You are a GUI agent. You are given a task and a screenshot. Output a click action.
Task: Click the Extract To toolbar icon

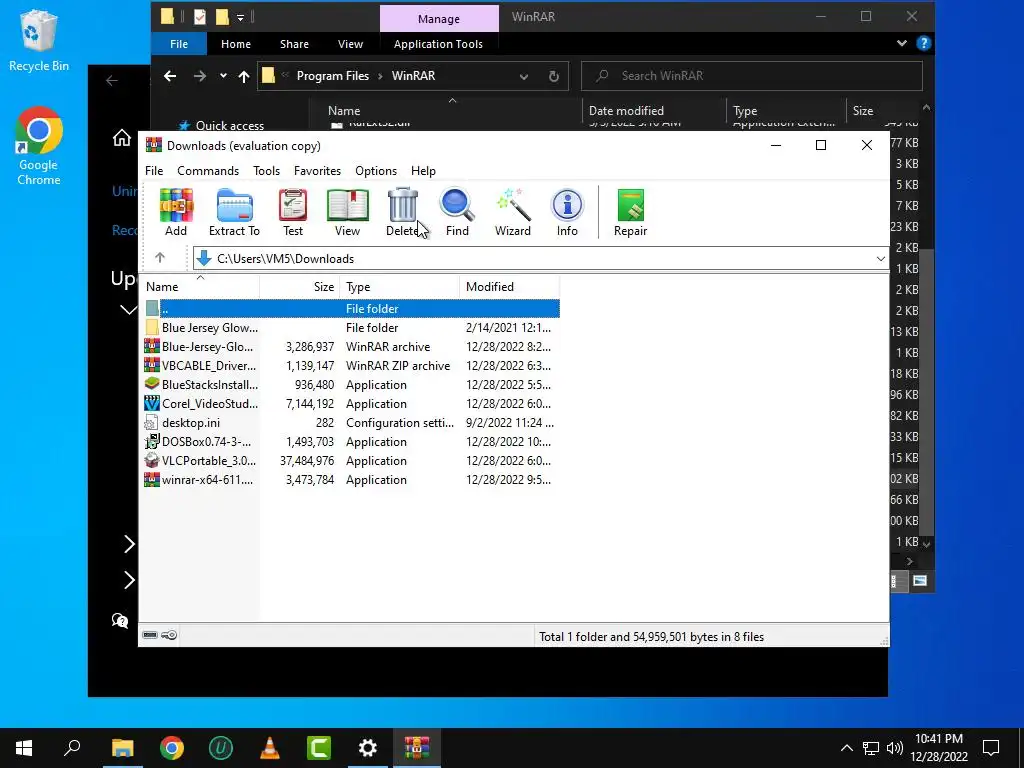click(234, 212)
